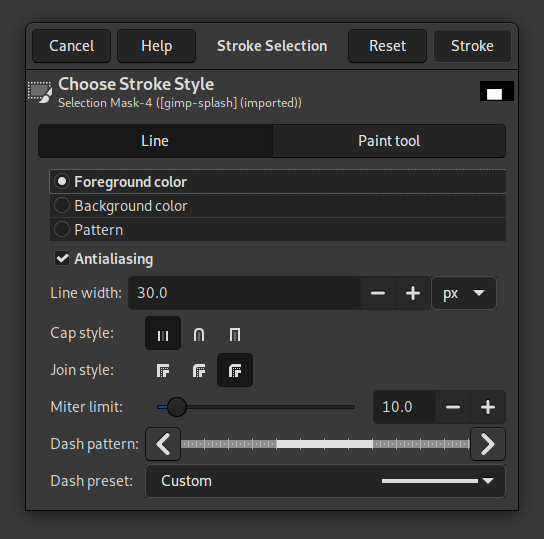Open the Dash preset Custom dropdown
This screenshot has width=544, height=539.
(x=325, y=481)
